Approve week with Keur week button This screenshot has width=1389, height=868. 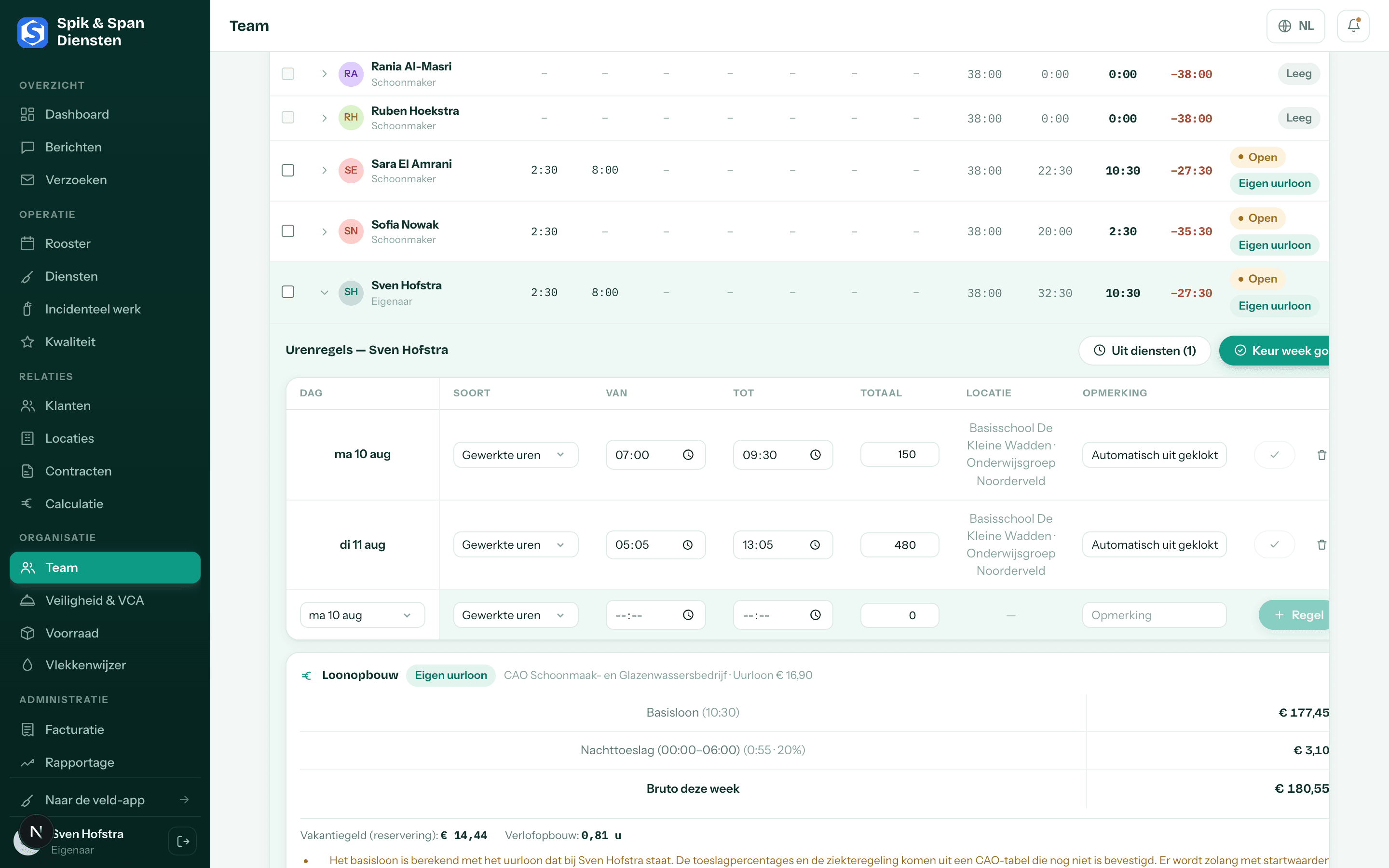1274,350
